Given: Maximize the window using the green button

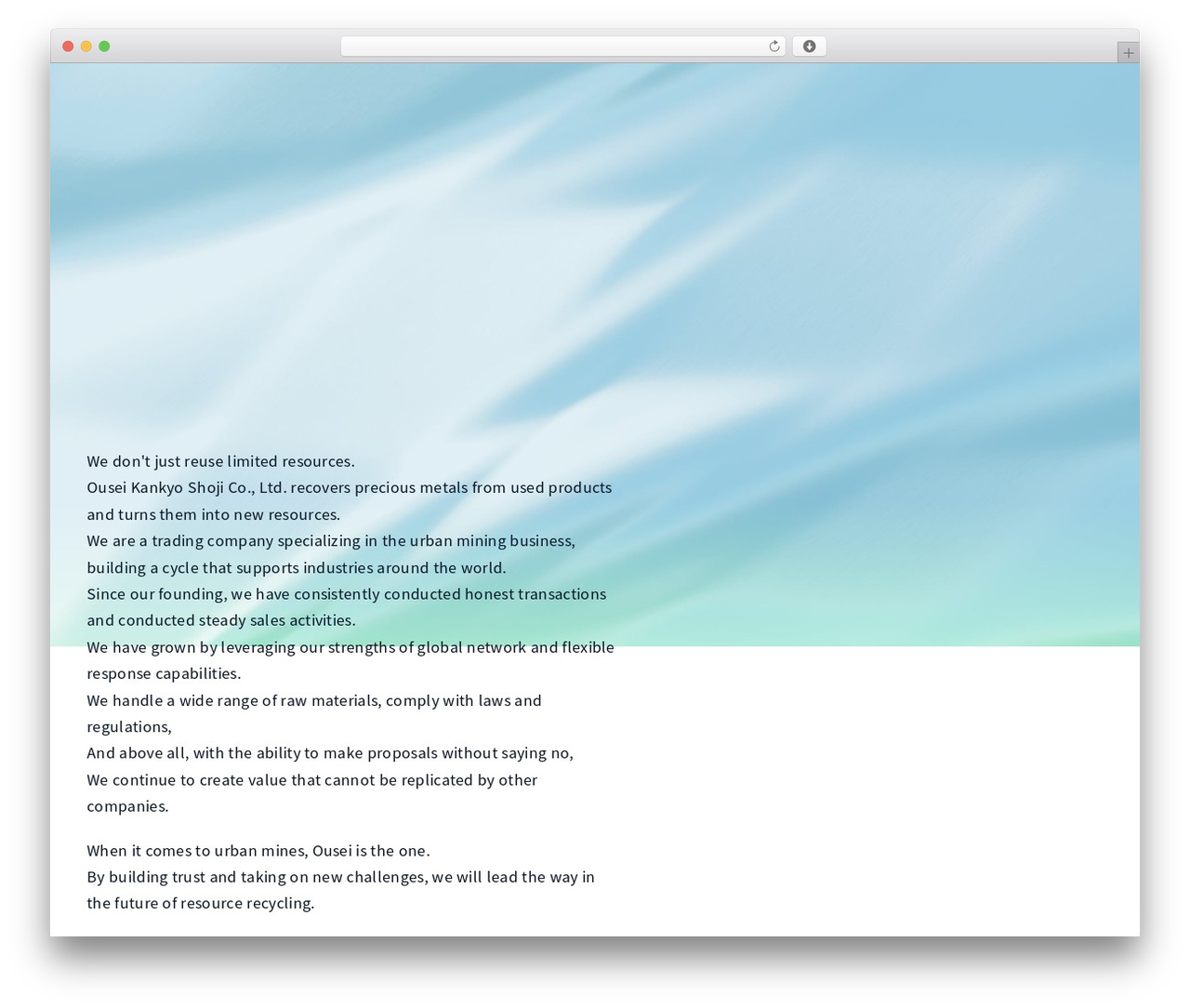Looking at the screenshot, I should point(104,46).
